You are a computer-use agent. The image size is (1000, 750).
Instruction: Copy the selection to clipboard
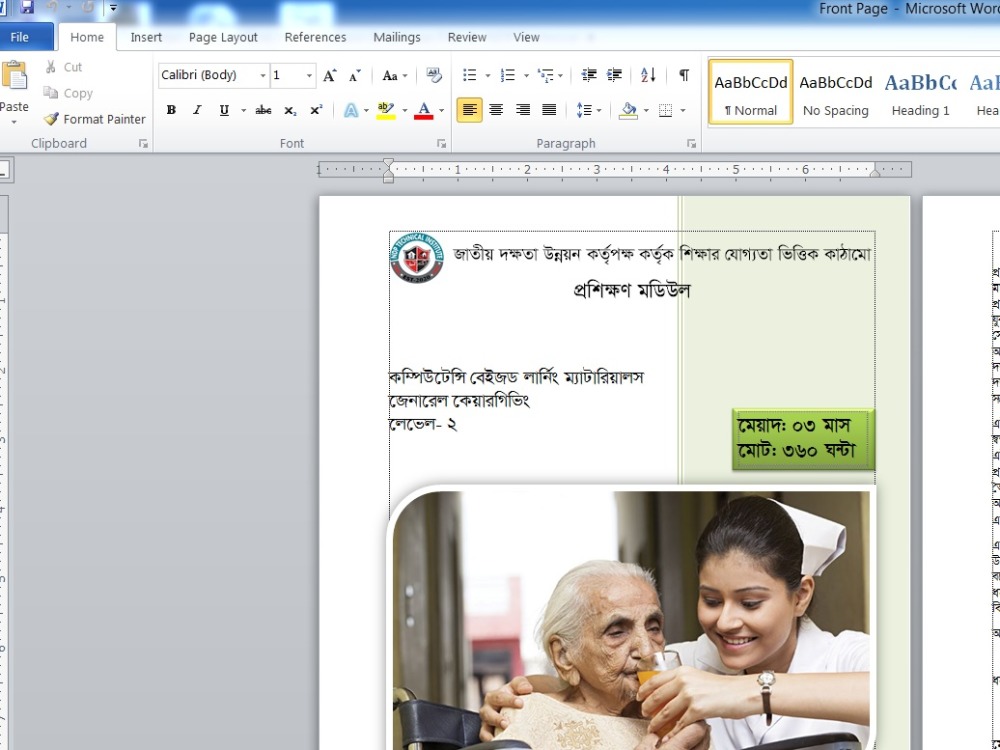coord(68,93)
